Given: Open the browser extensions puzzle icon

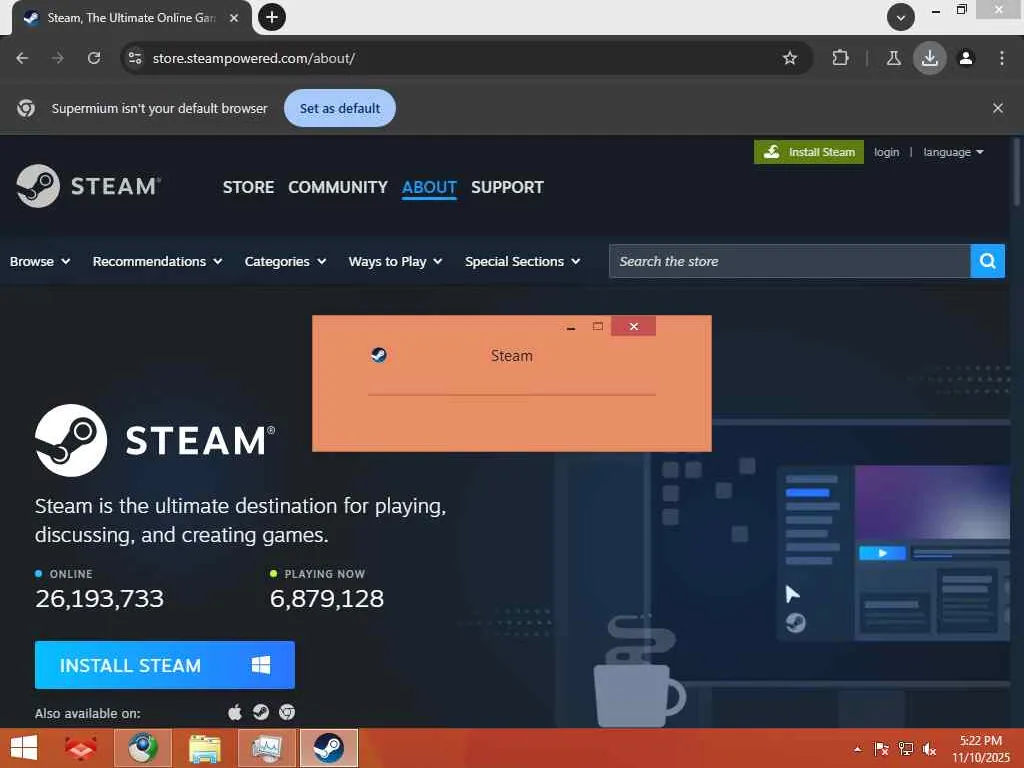Looking at the screenshot, I should pyautogui.click(x=840, y=58).
